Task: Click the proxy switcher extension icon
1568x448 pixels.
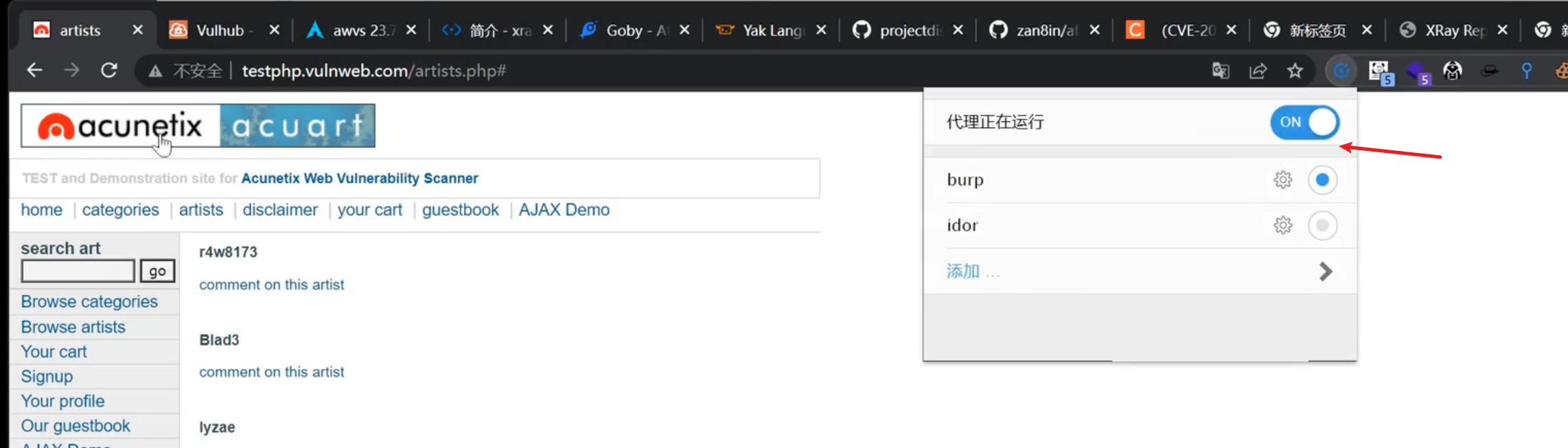Action: pos(1341,71)
